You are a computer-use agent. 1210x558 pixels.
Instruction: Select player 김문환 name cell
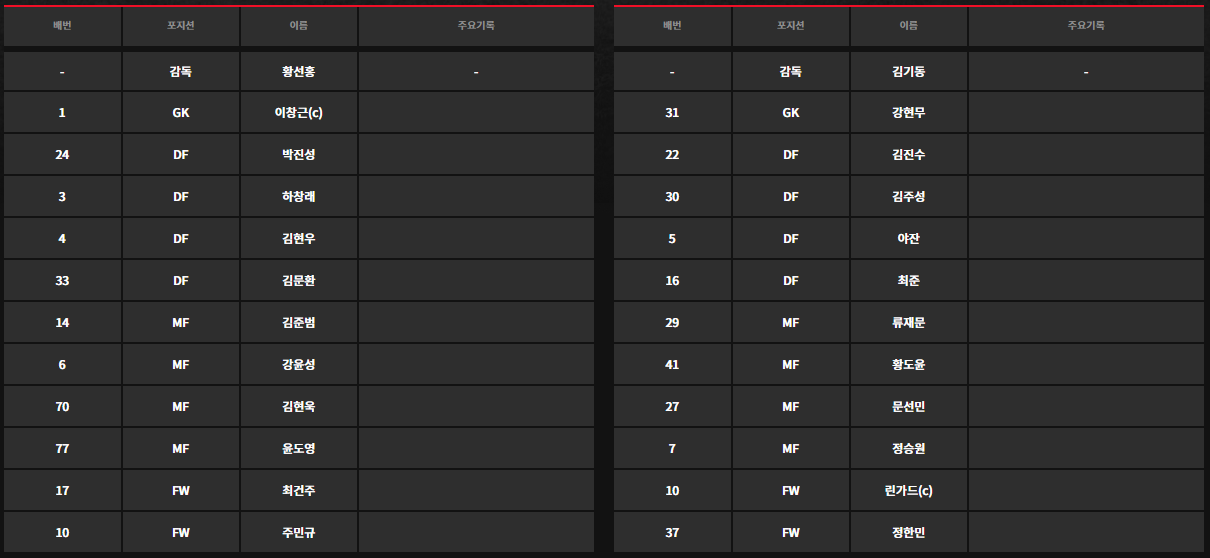point(299,281)
